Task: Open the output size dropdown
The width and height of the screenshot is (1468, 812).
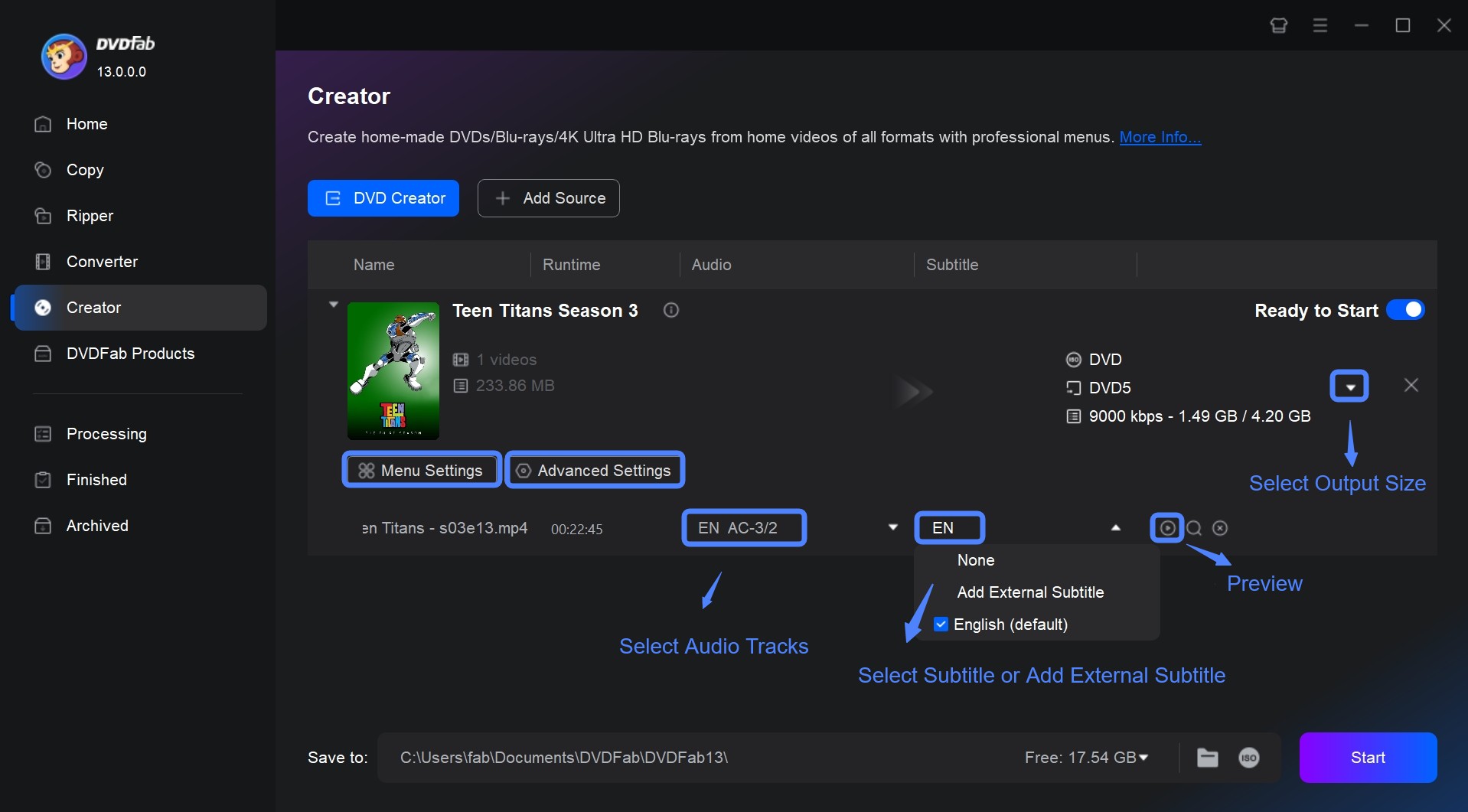Action: [1349, 385]
